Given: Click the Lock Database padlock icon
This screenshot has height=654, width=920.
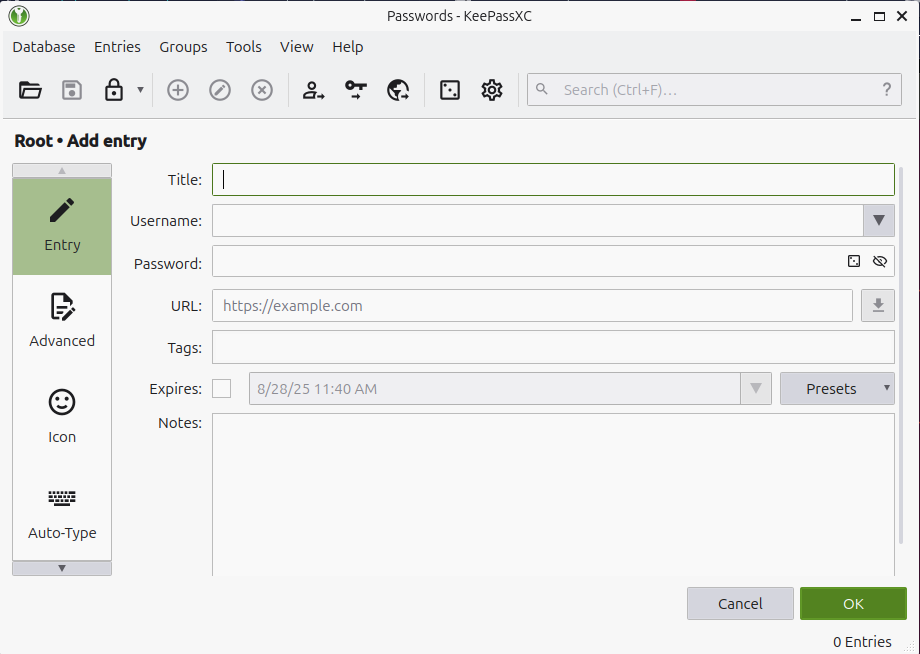Looking at the screenshot, I should coord(114,90).
